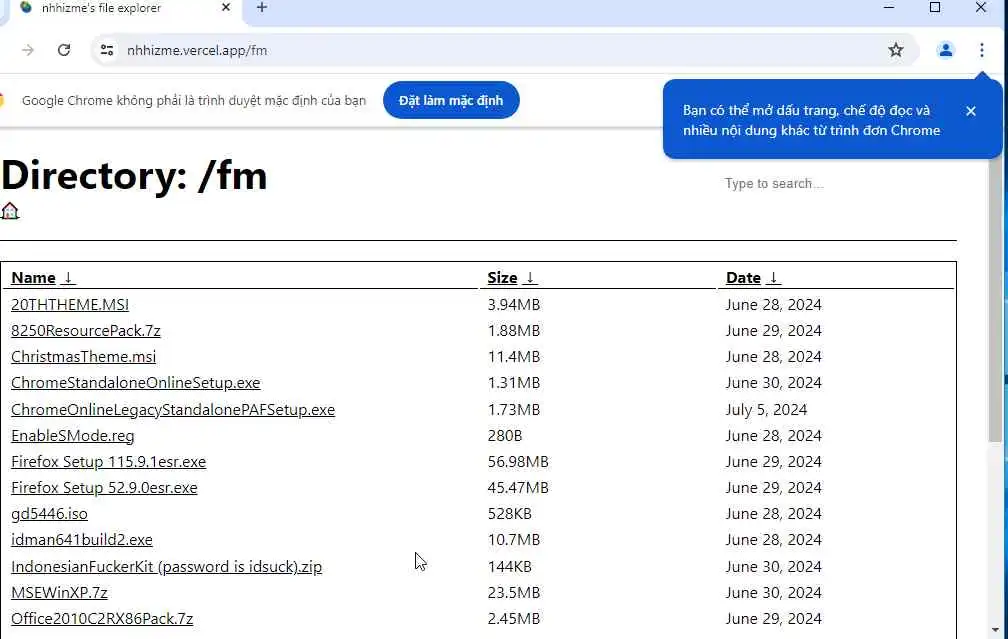Click the address bar URL nhhizme.vercel.app/fm

tap(197, 50)
